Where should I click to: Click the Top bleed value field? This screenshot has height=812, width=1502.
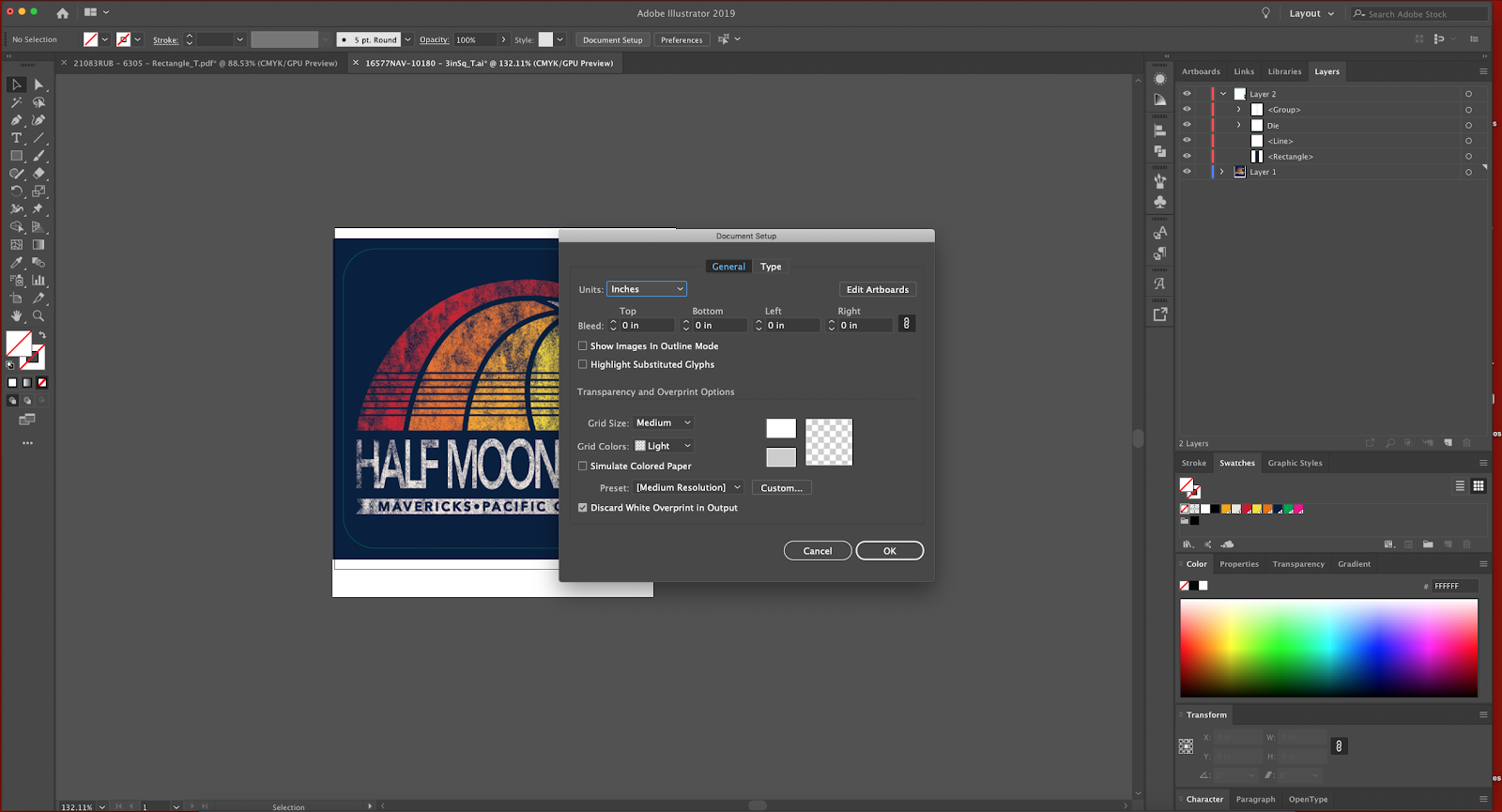(647, 325)
